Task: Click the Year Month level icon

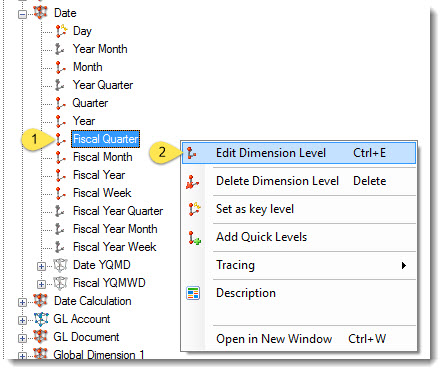Action: [60, 49]
